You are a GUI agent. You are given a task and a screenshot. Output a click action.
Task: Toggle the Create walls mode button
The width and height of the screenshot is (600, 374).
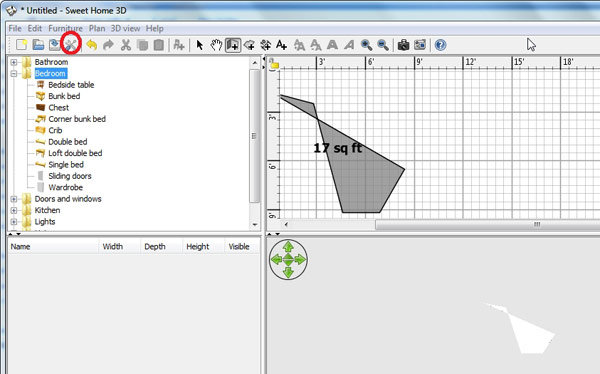(233, 45)
